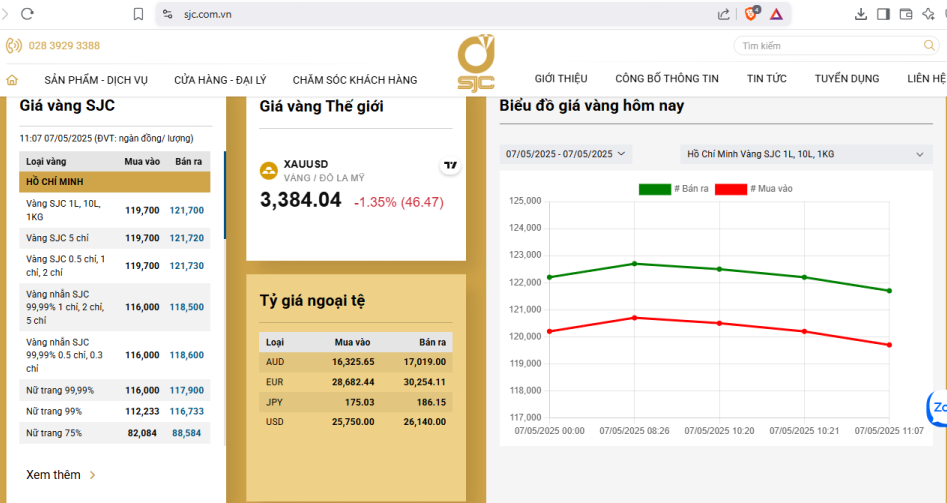Open the date range 07/05/2025 dropdown
This screenshot has height=503, width=947.
(x=566, y=154)
